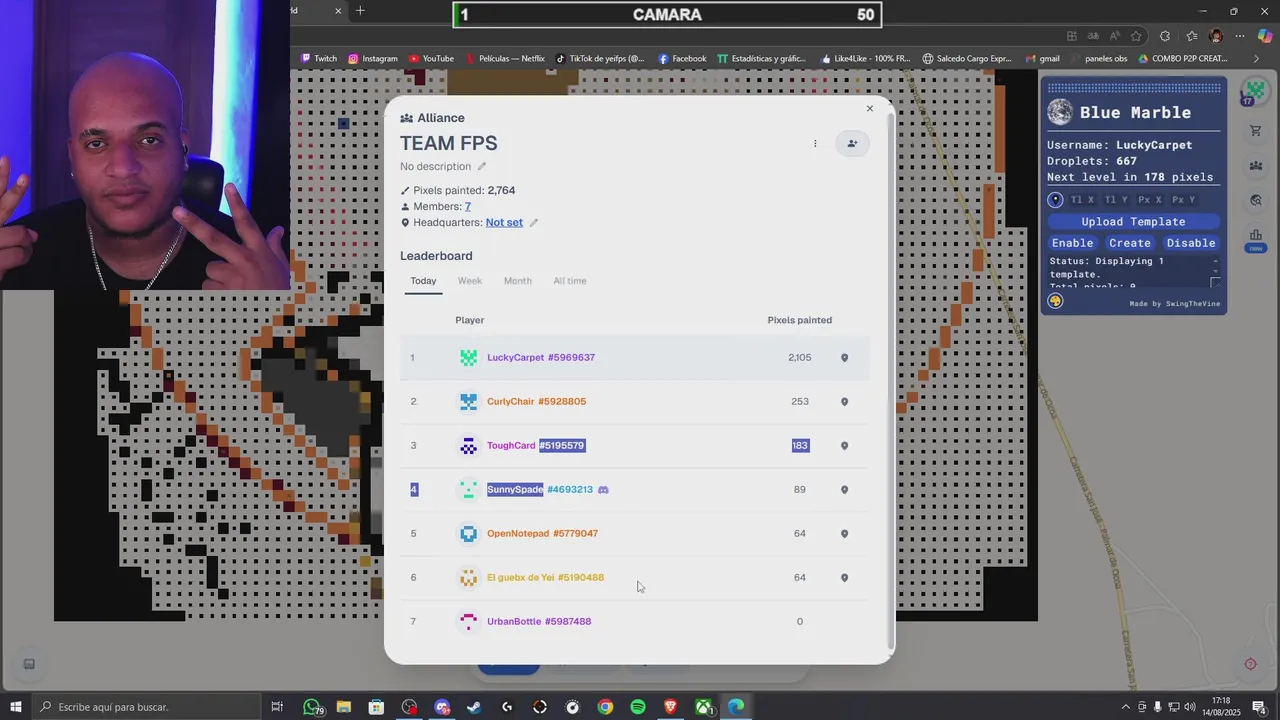Screen dimensions: 1280x720
Task: Open the leaderboard bar chart icon
Action: click(x=1256, y=236)
